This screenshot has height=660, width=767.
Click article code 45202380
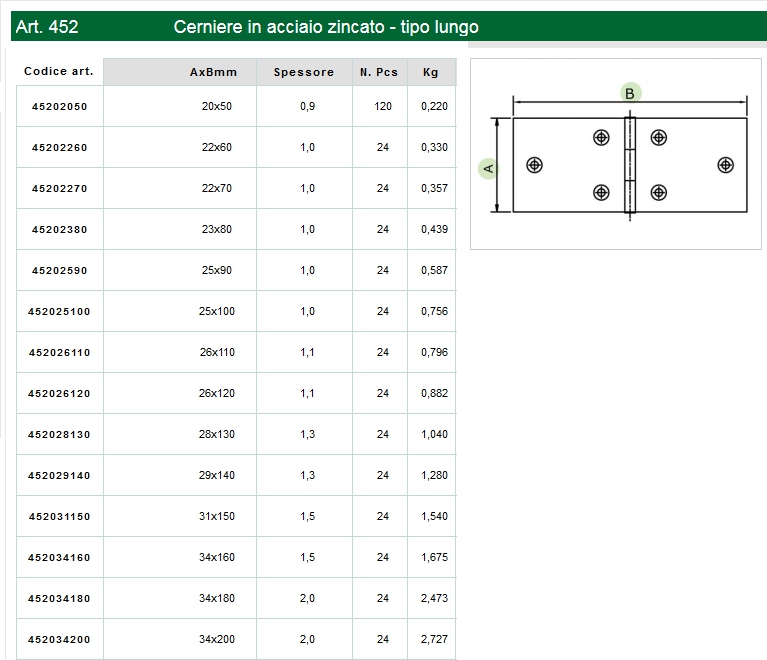[x=60, y=229]
